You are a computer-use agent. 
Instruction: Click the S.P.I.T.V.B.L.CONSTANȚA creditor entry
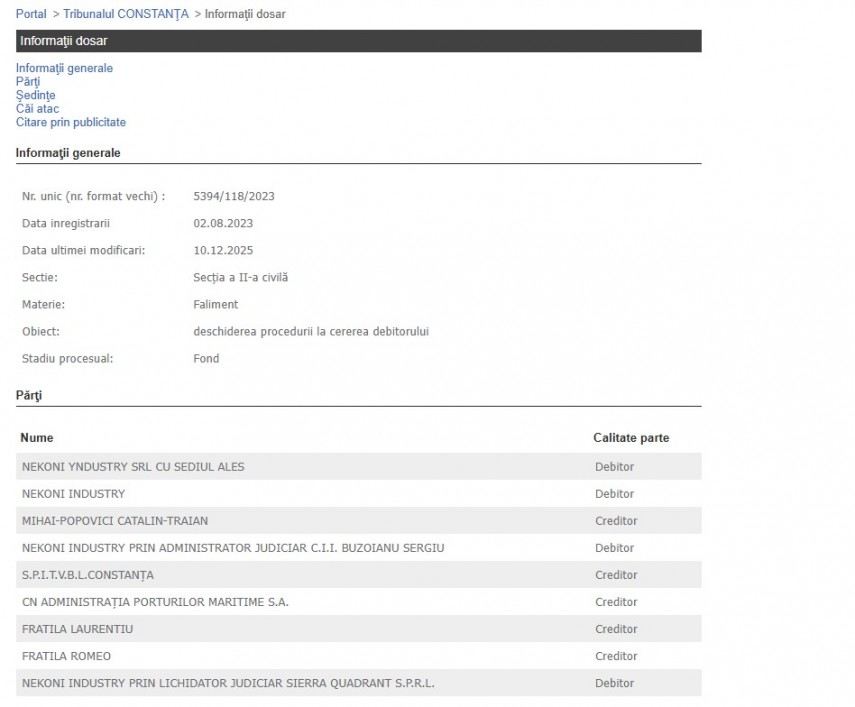click(x=88, y=575)
